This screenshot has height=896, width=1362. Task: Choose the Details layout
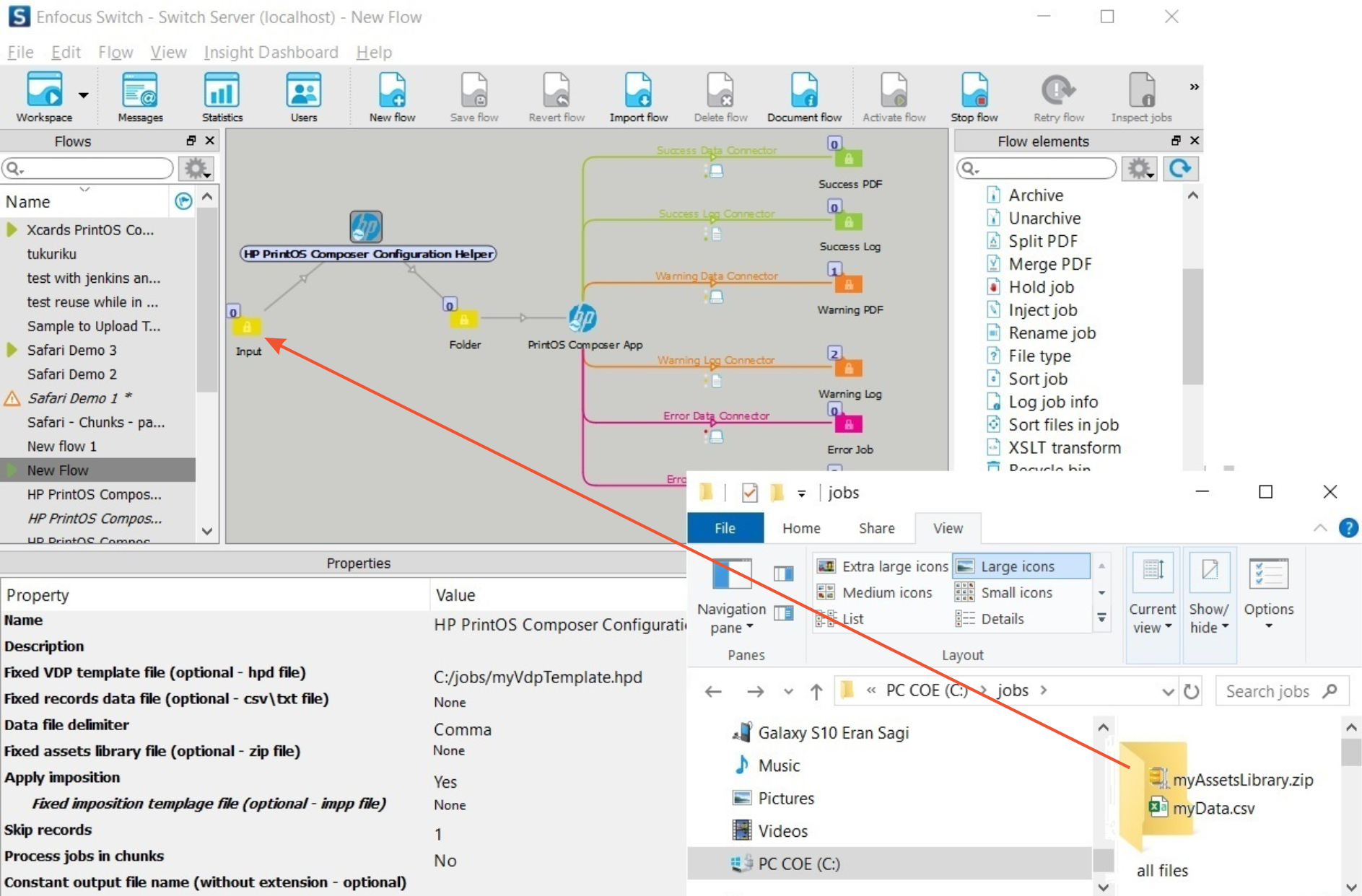[990, 618]
